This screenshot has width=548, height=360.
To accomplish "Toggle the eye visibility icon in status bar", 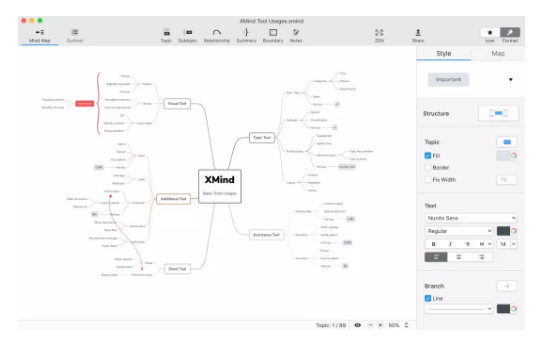I will click(x=358, y=325).
